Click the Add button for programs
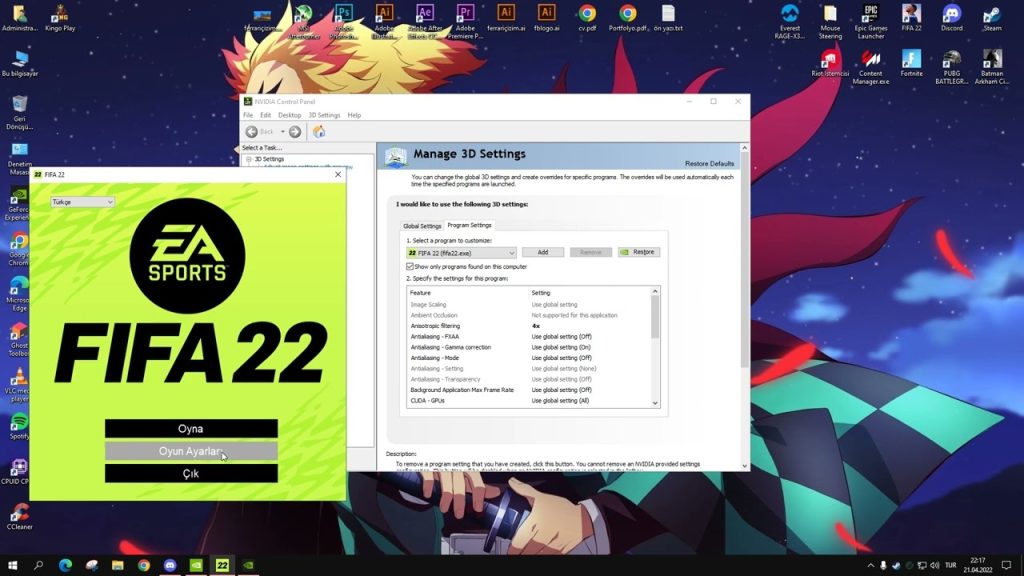 click(x=543, y=252)
